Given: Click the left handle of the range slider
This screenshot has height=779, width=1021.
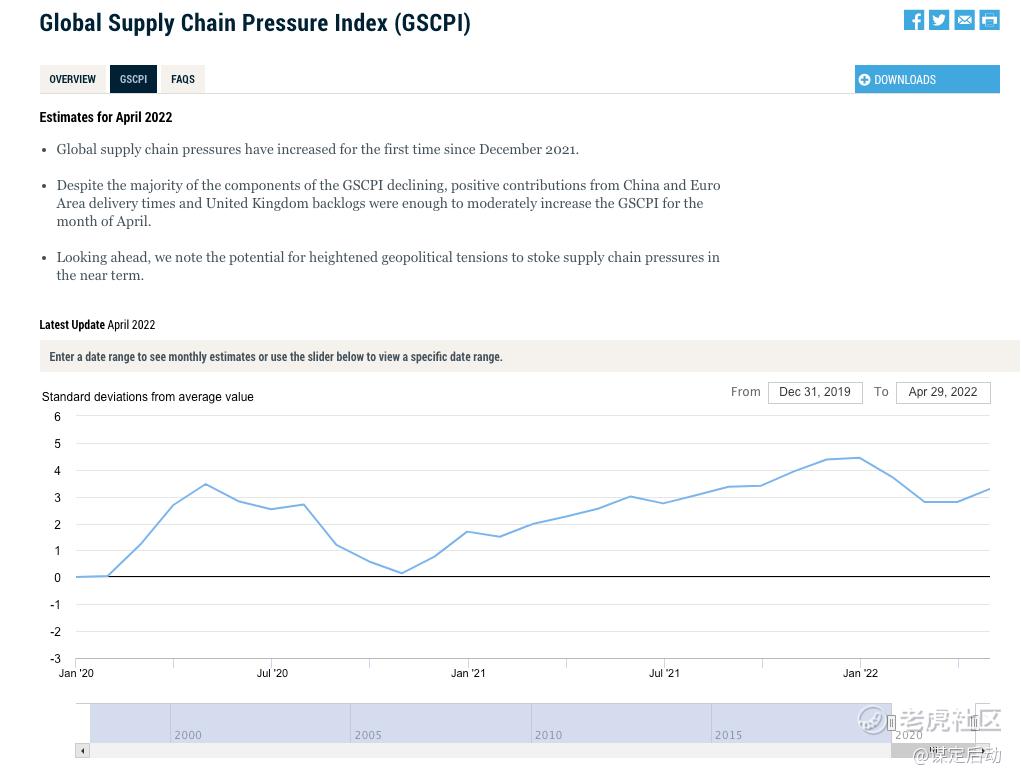Looking at the screenshot, I should [891, 722].
